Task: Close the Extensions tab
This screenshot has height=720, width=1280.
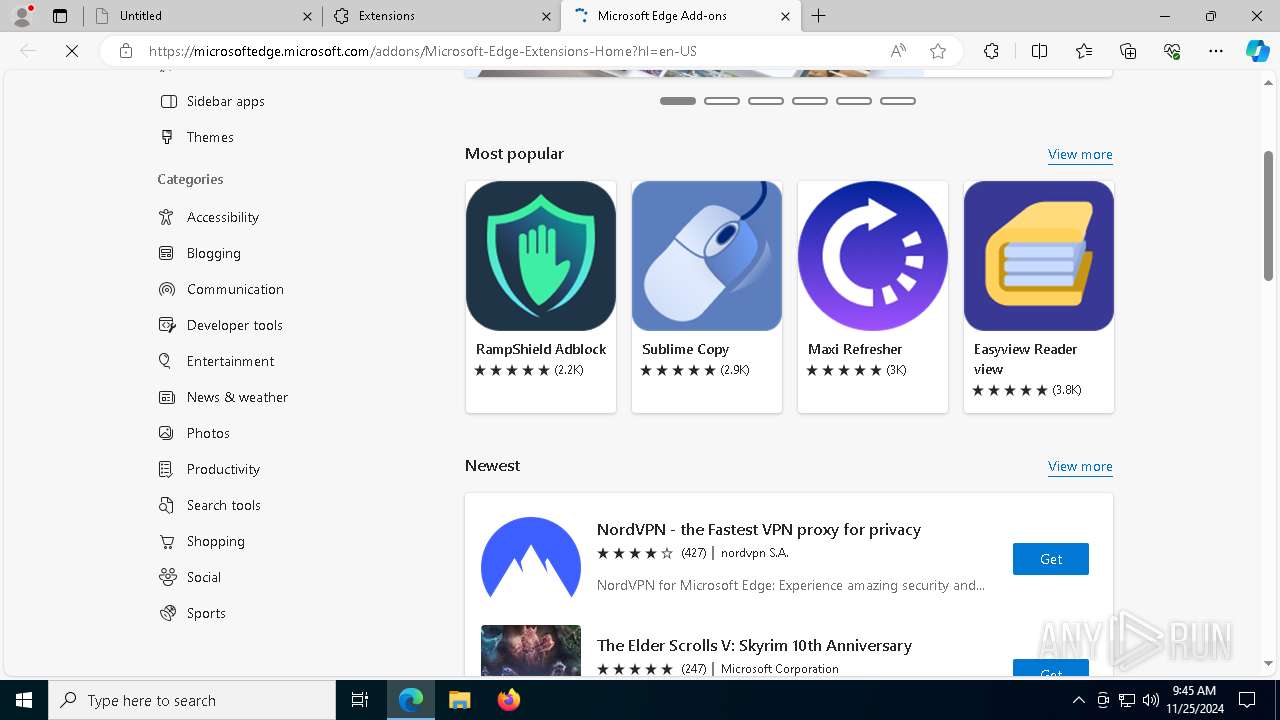Action: click(x=546, y=16)
